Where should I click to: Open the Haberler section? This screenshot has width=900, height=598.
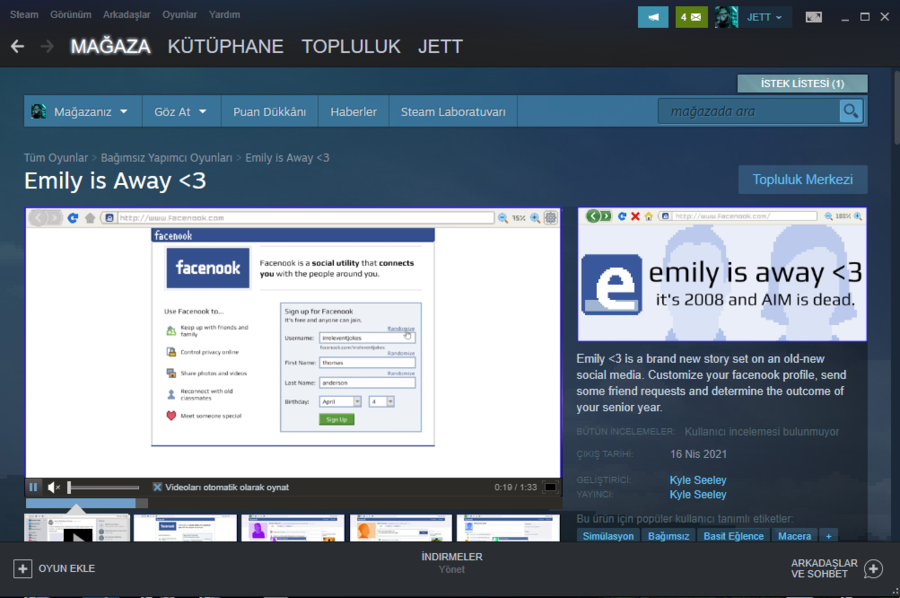[354, 111]
